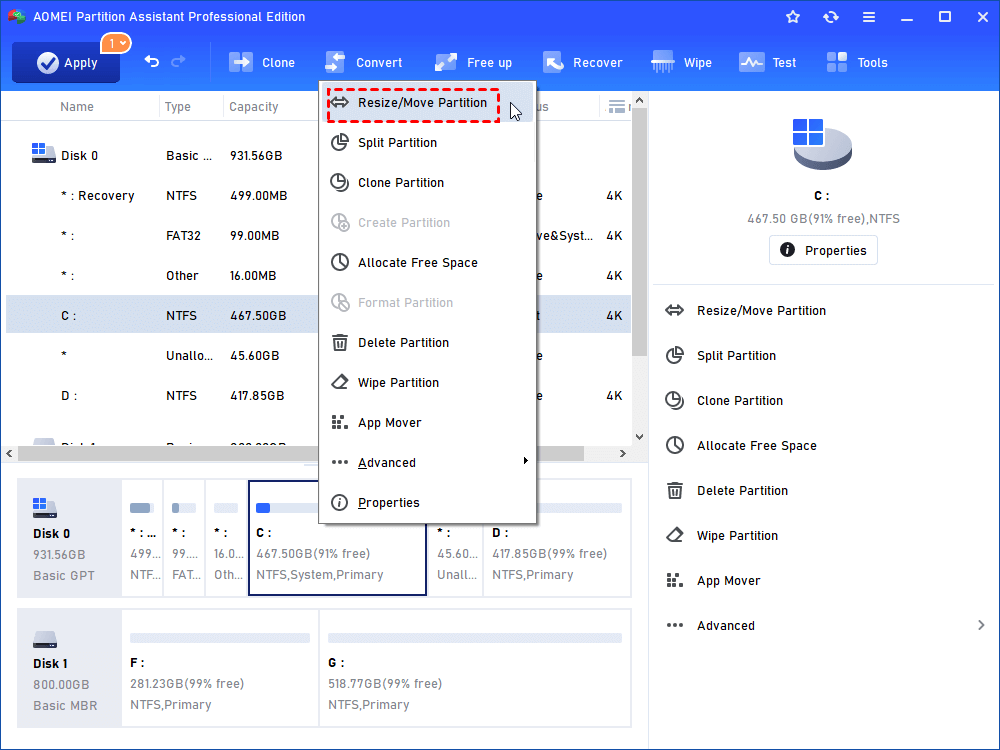Choose Properties in context menu
Image resolution: width=1000 pixels, height=750 pixels.
pyautogui.click(x=427, y=503)
